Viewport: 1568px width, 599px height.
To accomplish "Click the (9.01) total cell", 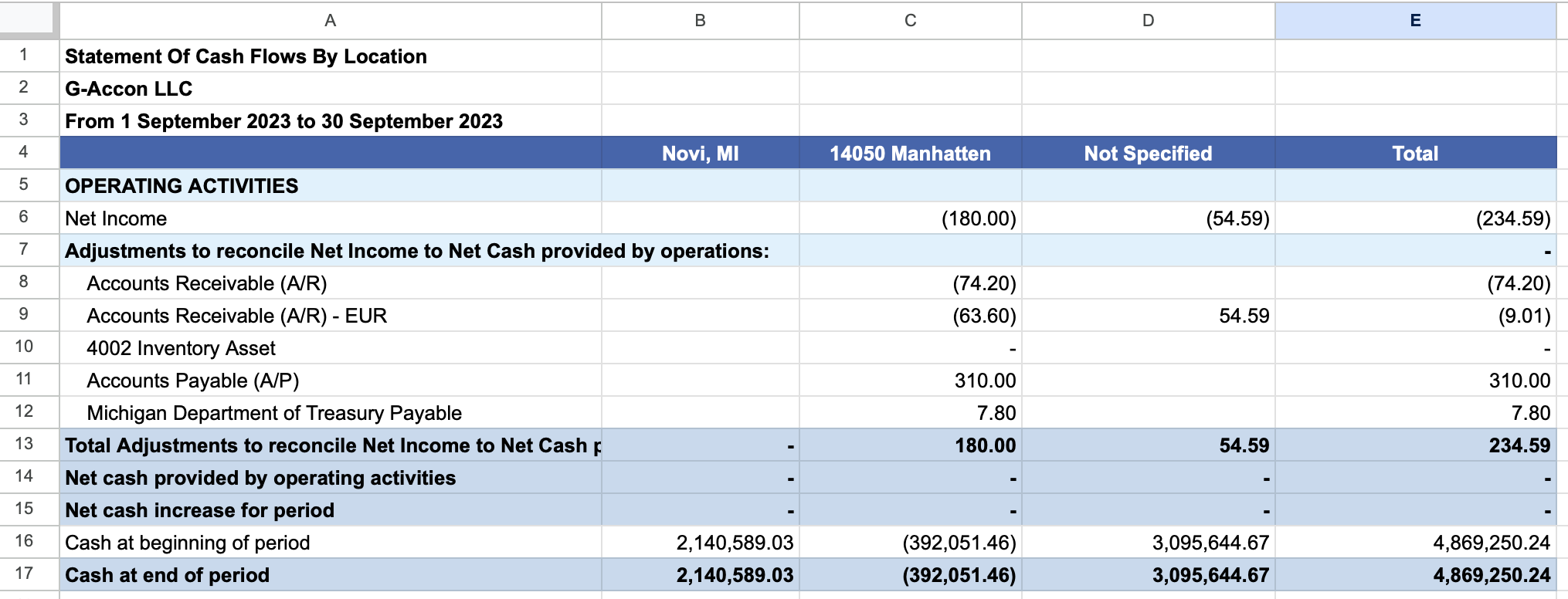I will [x=1416, y=315].
